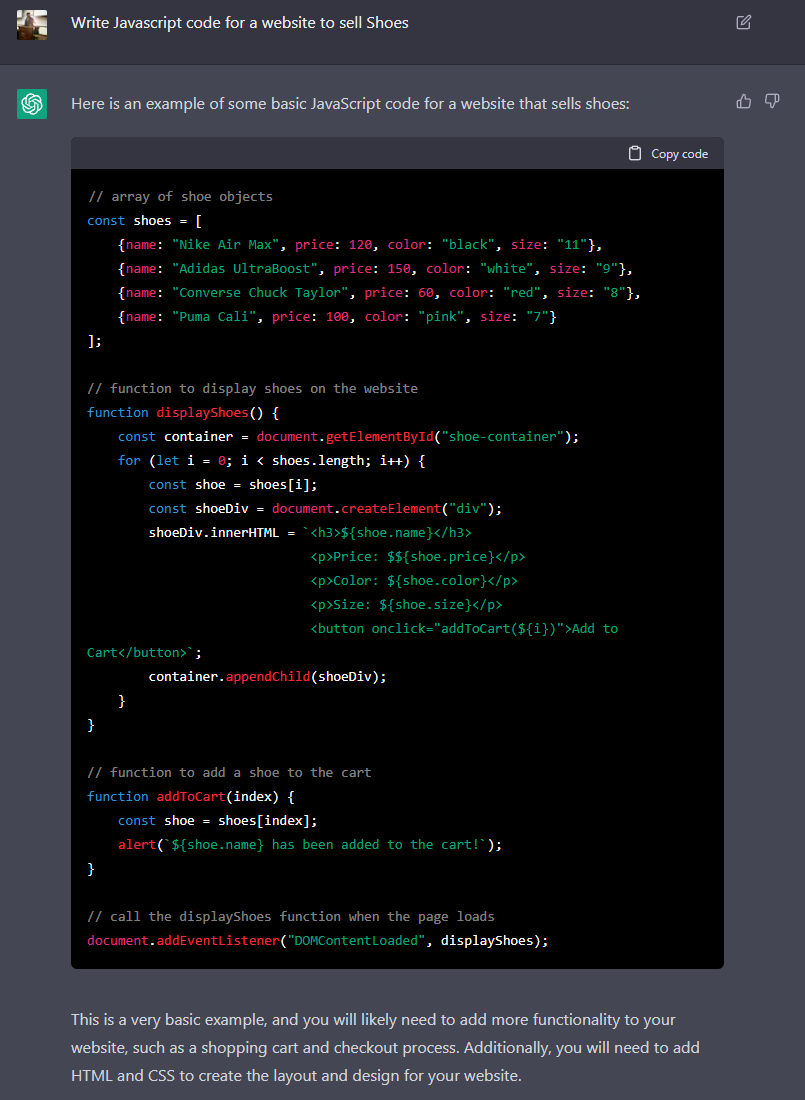Click the string "DOMContentLoaded" in the code
Viewport: 805px width, 1100px height.
357,940
